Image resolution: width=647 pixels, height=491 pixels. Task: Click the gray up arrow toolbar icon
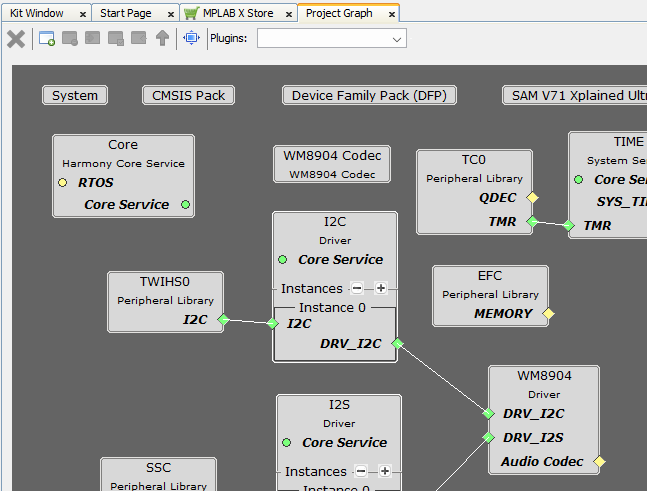pyautogui.click(x=162, y=39)
